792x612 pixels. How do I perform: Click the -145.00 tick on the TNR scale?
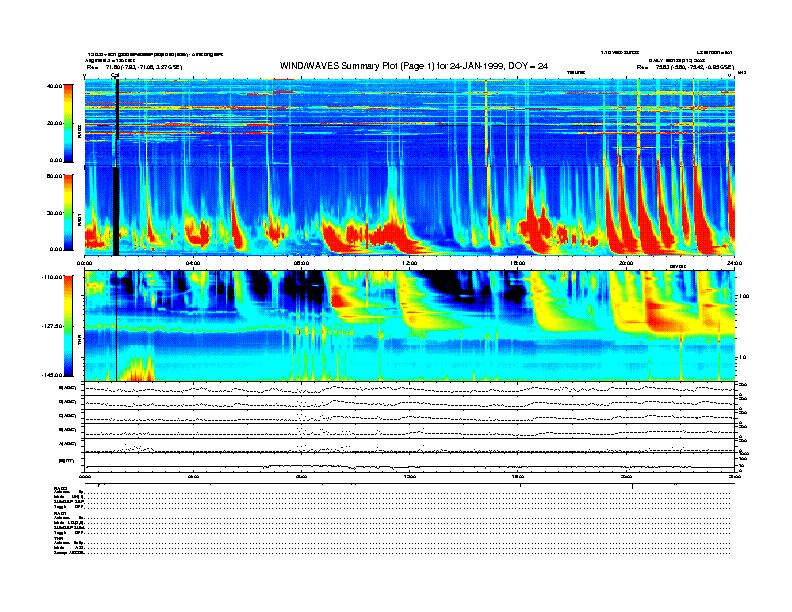click(52, 375)
